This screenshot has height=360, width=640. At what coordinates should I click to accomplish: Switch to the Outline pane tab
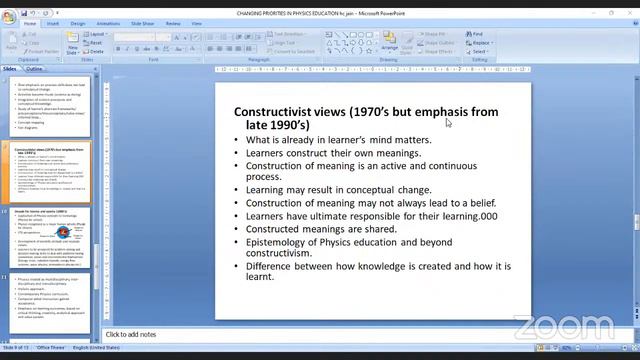(34, 69)
